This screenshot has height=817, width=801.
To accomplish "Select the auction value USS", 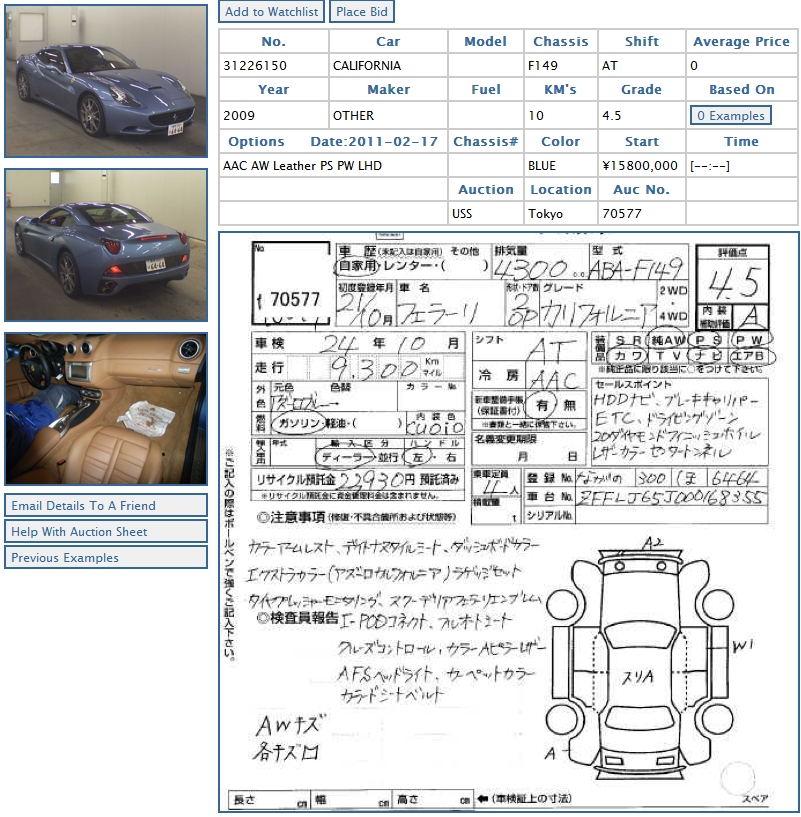I will pos(462,214).
